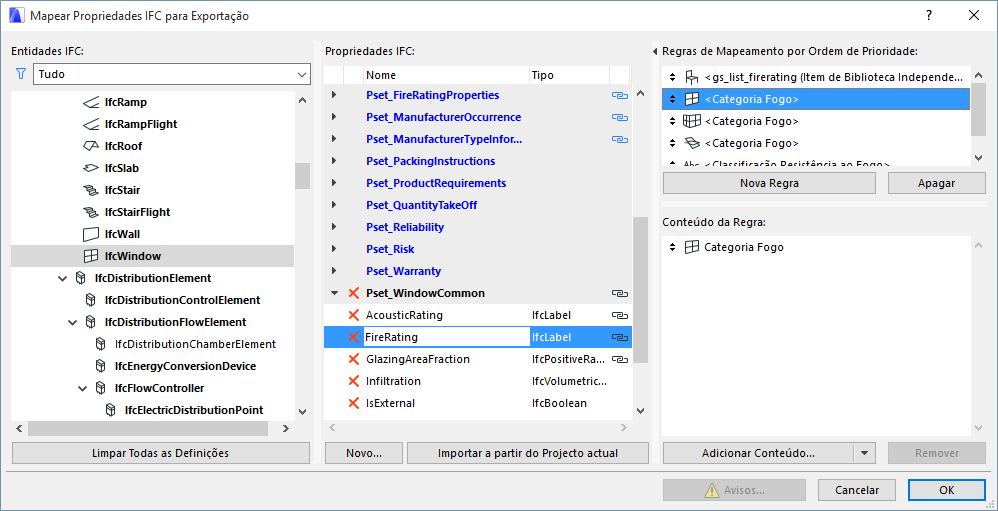Toggle the red X beside Infiltration
Viewport: 998px width, 511px height.
353,381
